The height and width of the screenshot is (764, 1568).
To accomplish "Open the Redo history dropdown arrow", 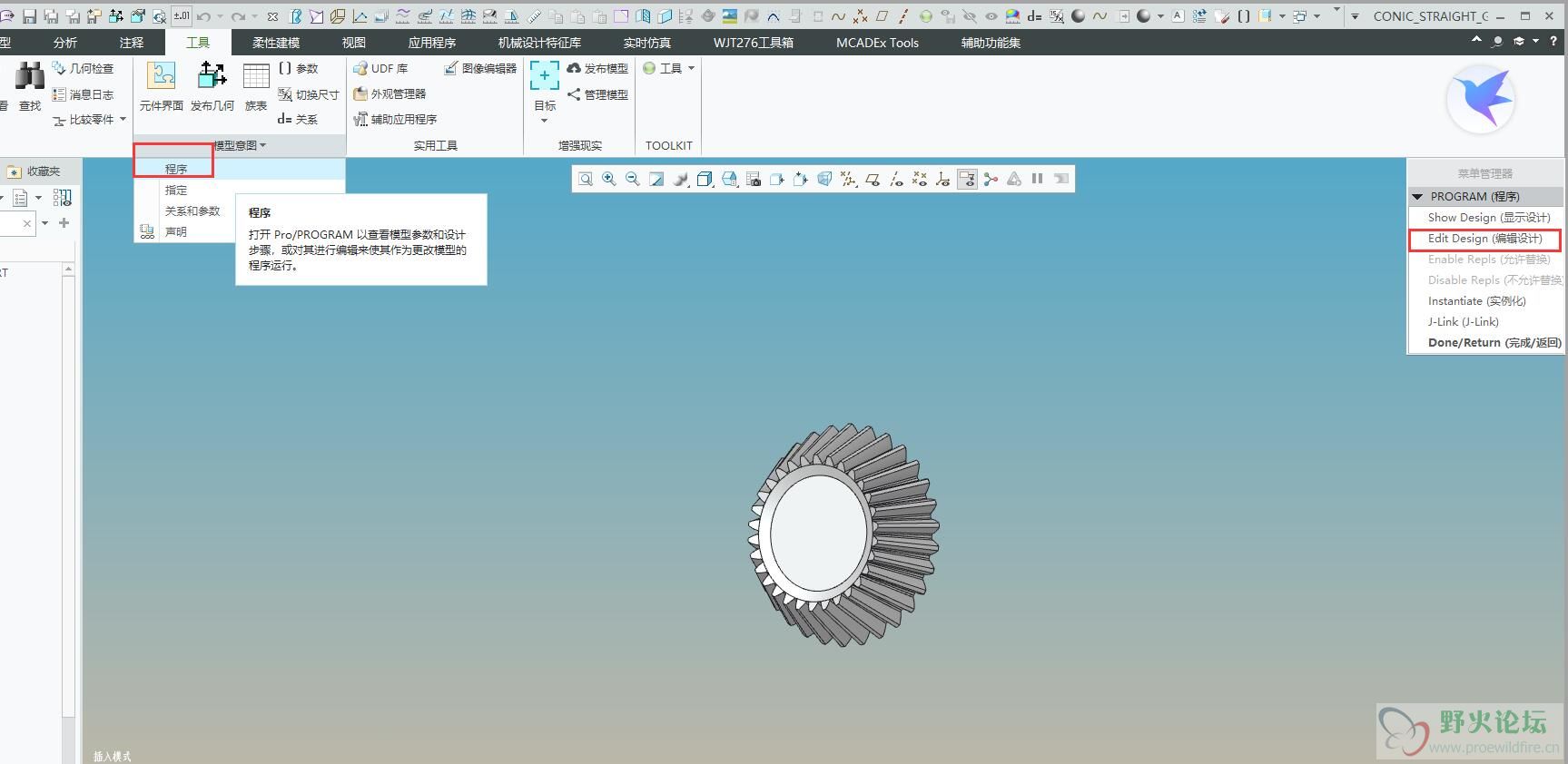I will coord(254,16).
